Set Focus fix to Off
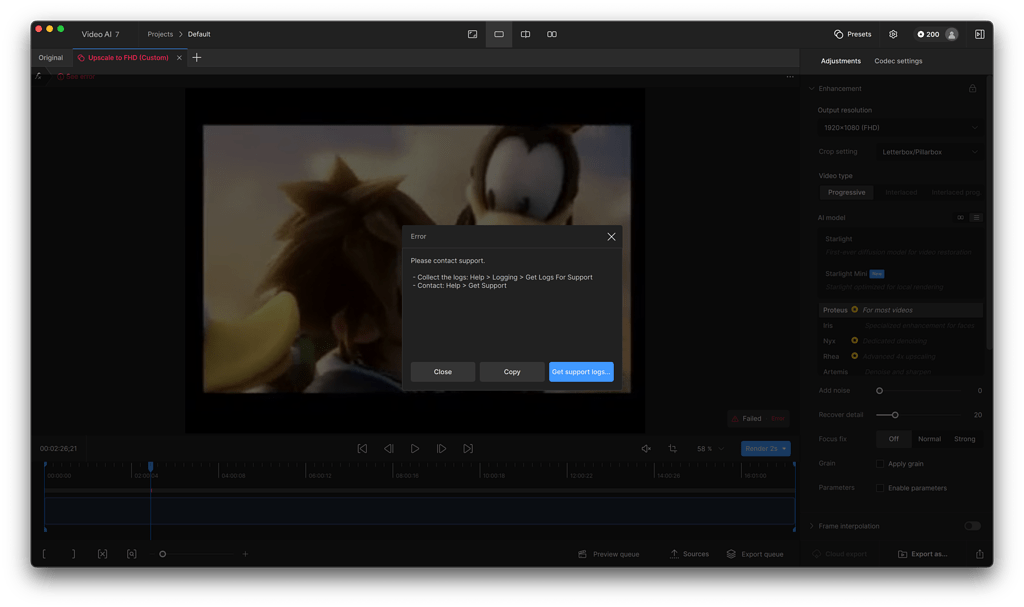The width and height of the screenshot is (1024, 607). (893, 439)
